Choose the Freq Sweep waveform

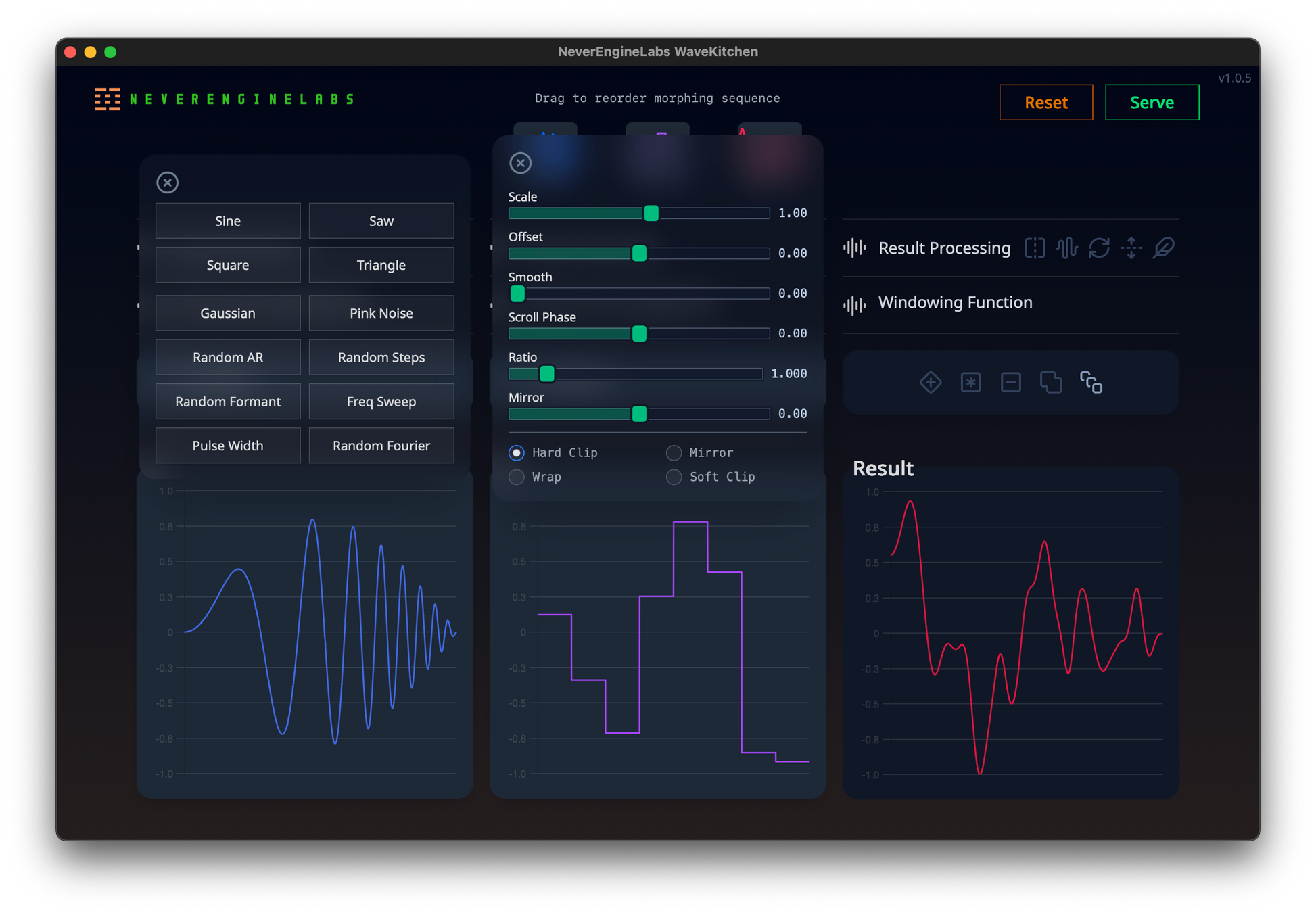(x=381, y=402)
